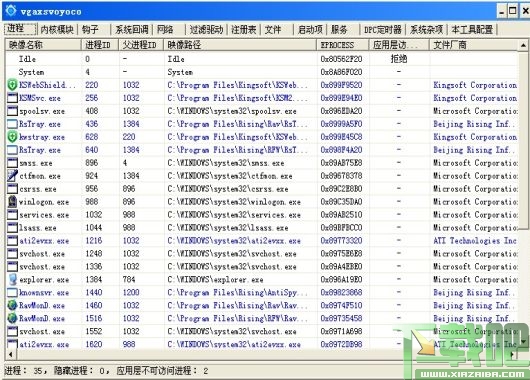
Task: Click the knownsvr.exe process name
Action: (44, 293)
